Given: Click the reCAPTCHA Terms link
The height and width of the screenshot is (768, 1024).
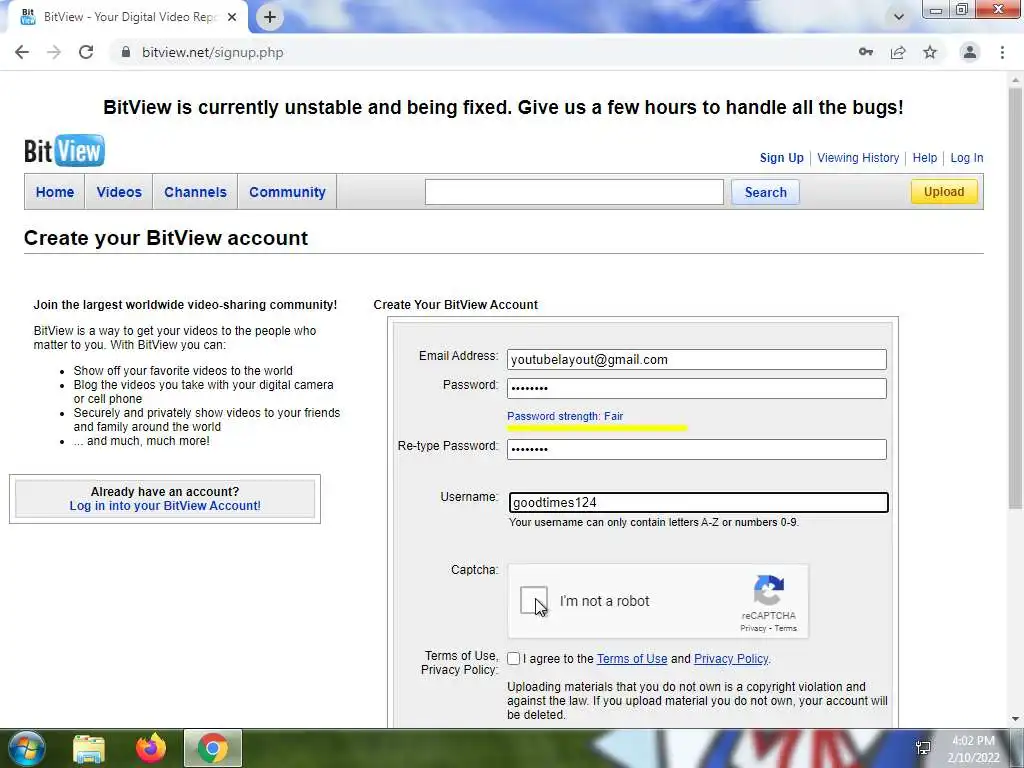Looking at the screenshot, I should click(786, 628).
